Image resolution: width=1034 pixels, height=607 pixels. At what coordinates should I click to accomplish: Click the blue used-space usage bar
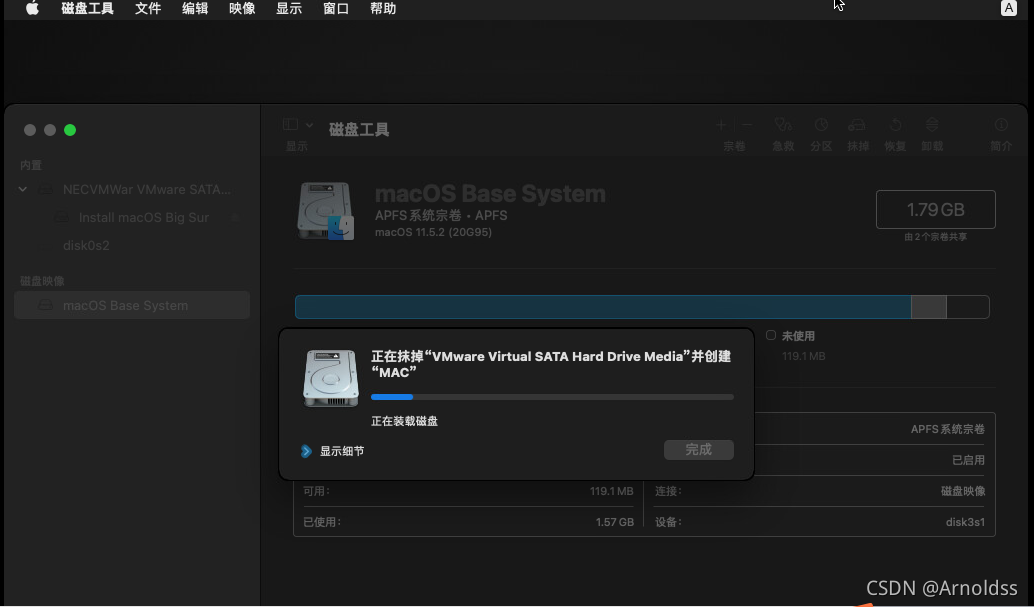point(603,307)
